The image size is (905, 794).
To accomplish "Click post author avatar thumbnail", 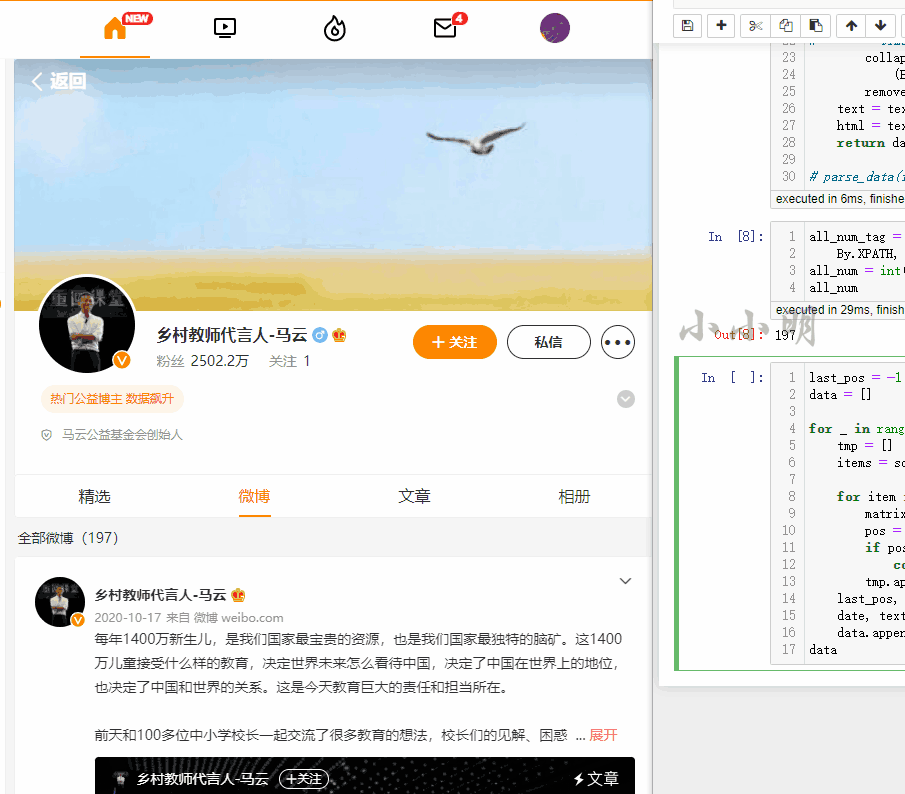I will 60,602.
